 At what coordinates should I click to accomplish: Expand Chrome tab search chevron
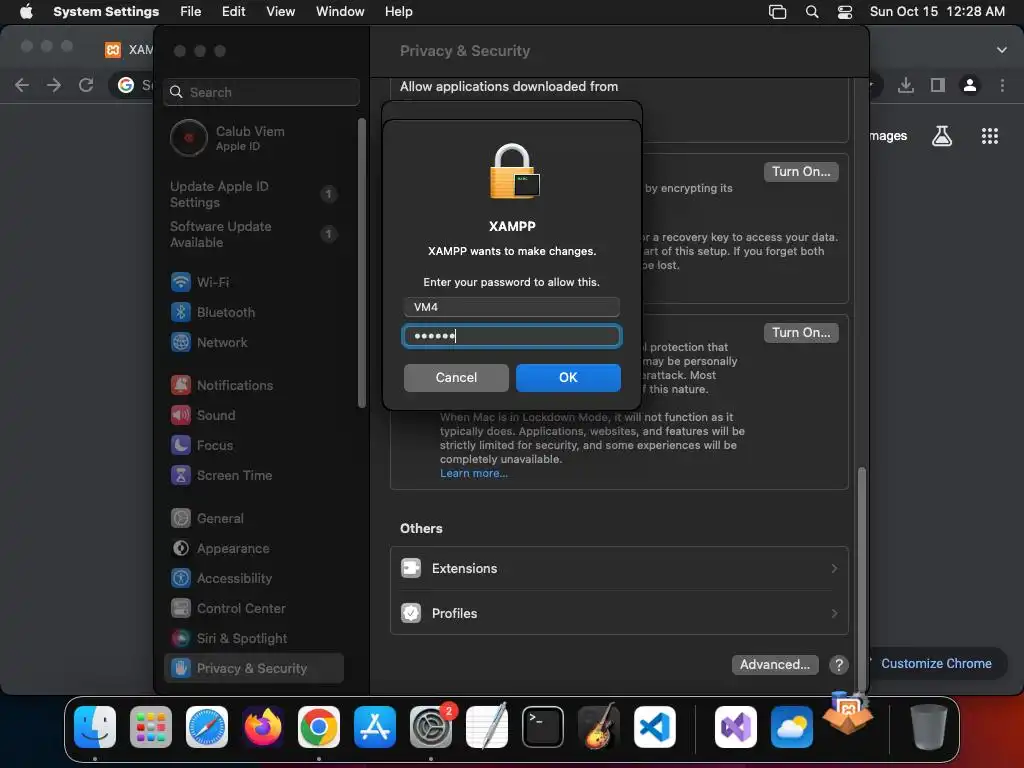1002,50
